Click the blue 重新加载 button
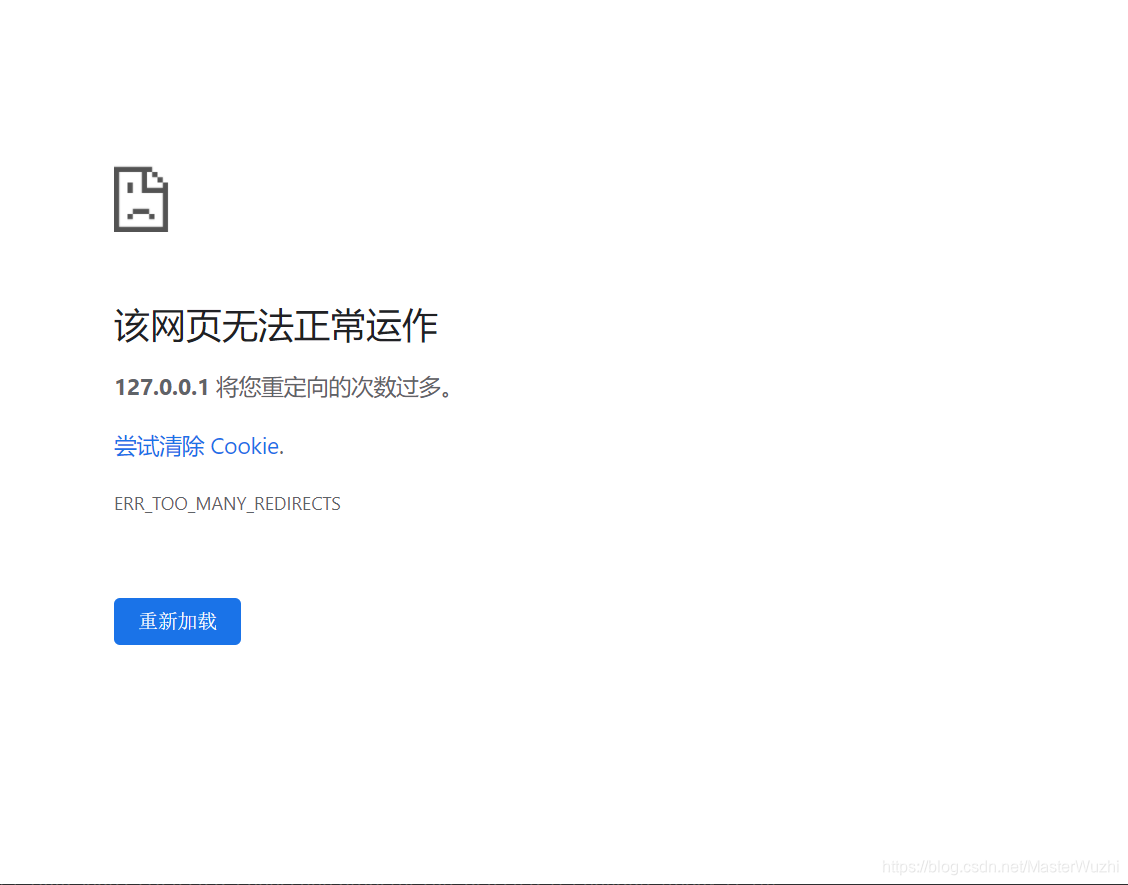Viewport: 1128px width, 885px height. 177,621
